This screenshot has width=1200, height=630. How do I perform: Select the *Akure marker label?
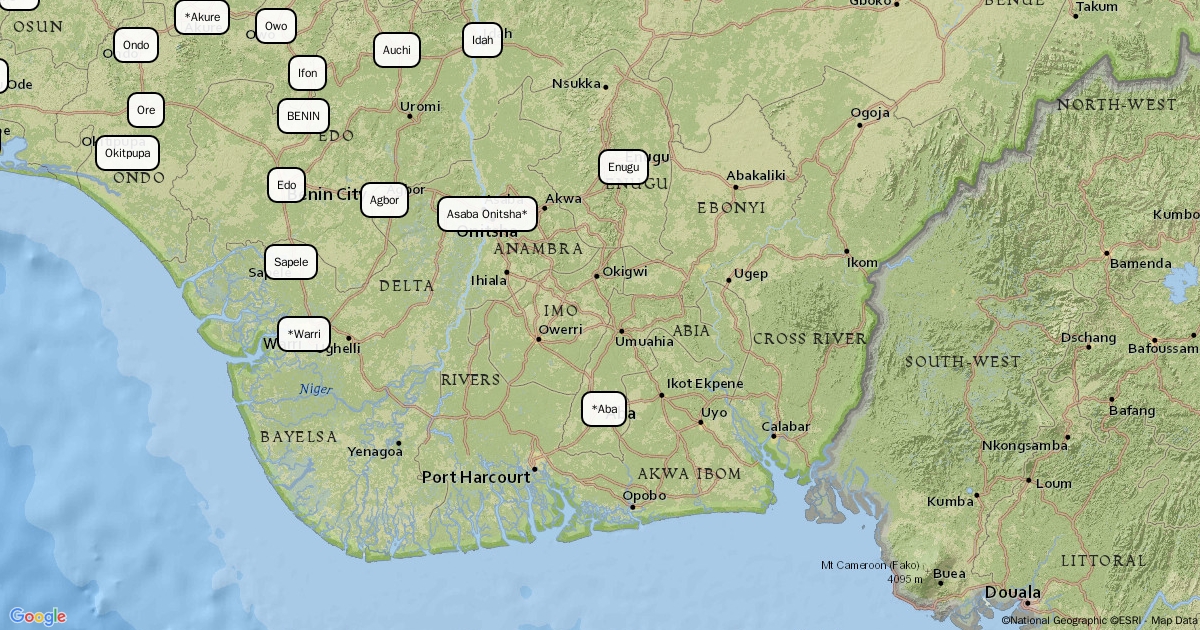click(202, 17)
